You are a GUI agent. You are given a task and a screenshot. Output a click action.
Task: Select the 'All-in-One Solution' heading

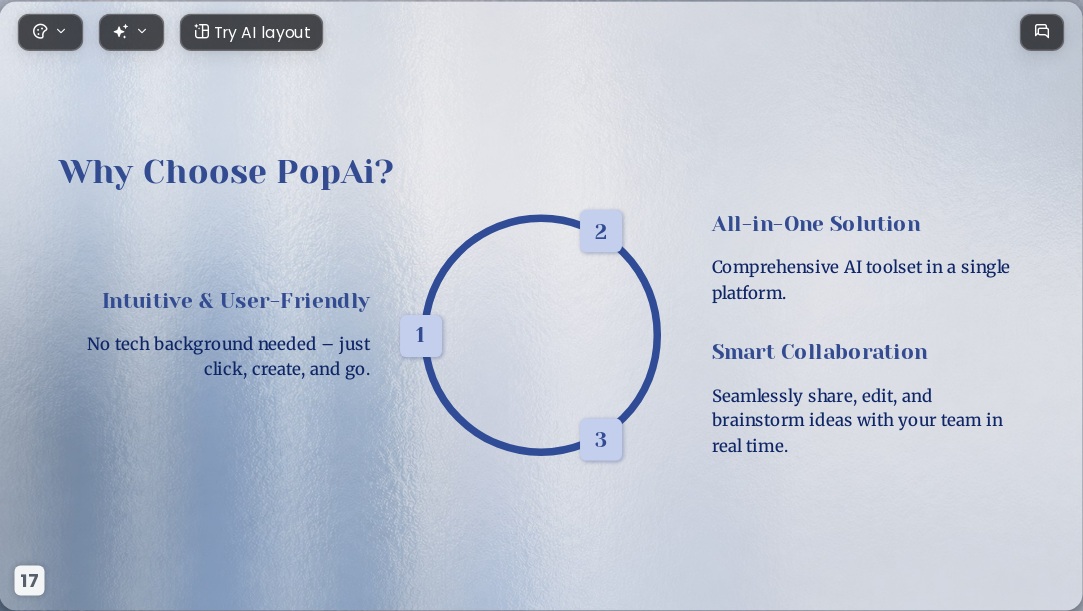click(x=816, y=224)
